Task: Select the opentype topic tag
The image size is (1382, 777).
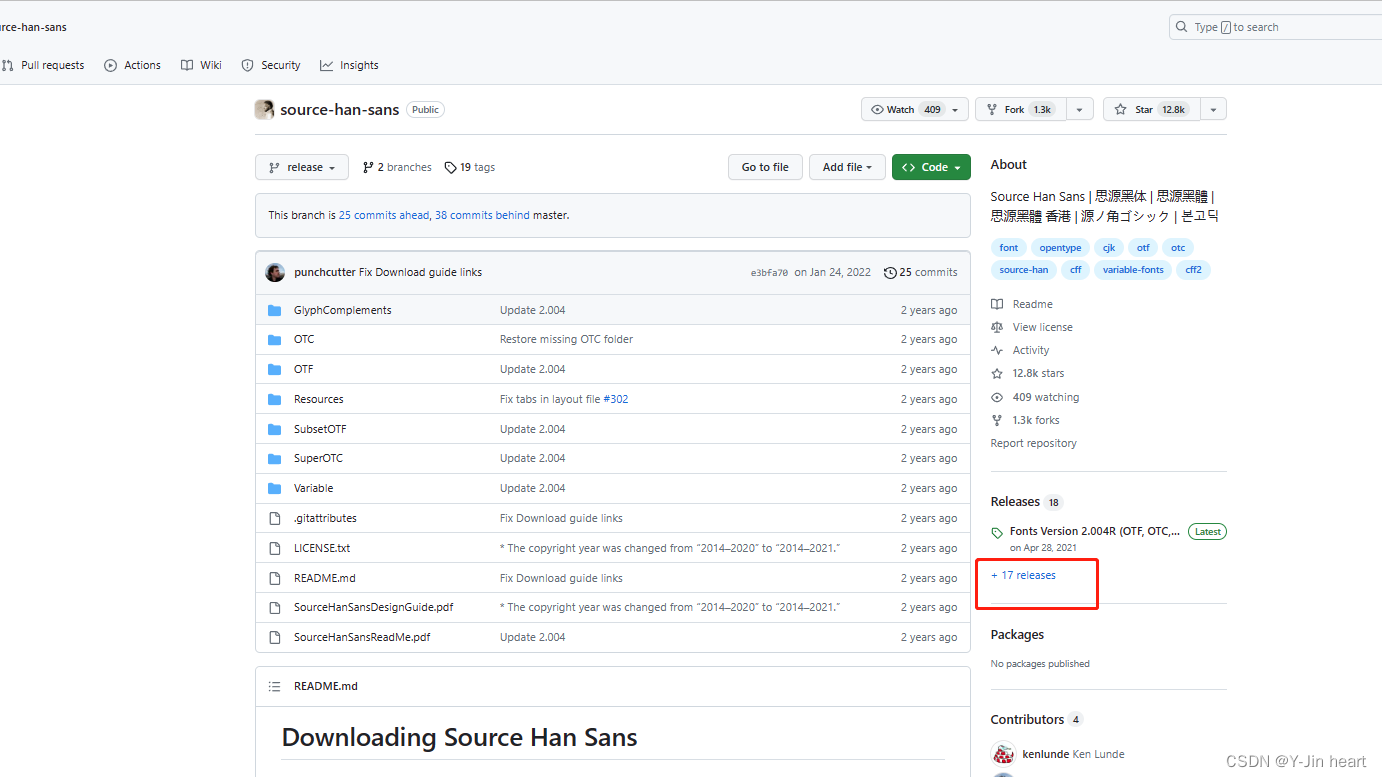Action: coord(1060,248)
